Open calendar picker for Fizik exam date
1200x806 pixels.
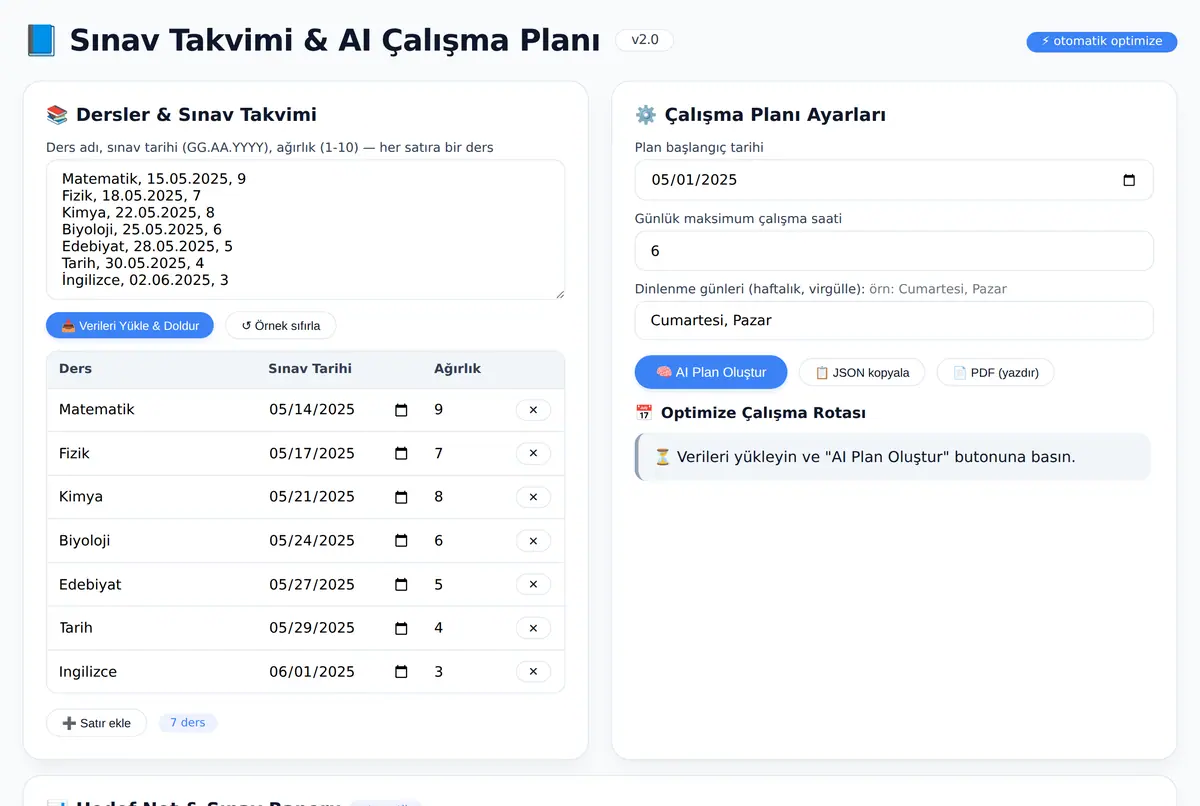[401, 453]
